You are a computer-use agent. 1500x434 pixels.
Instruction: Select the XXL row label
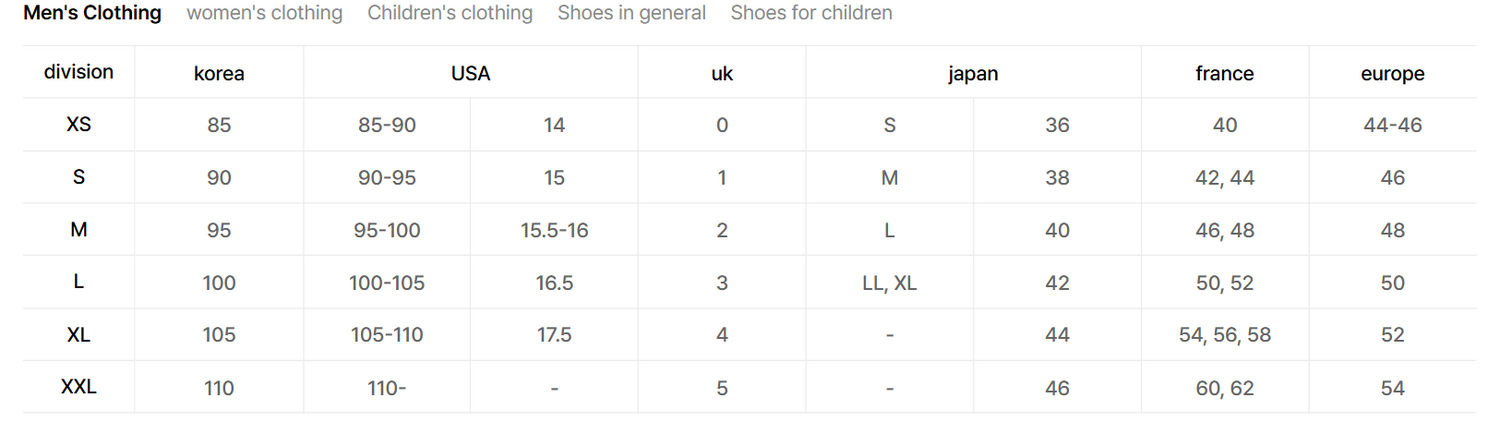point(79,387)
